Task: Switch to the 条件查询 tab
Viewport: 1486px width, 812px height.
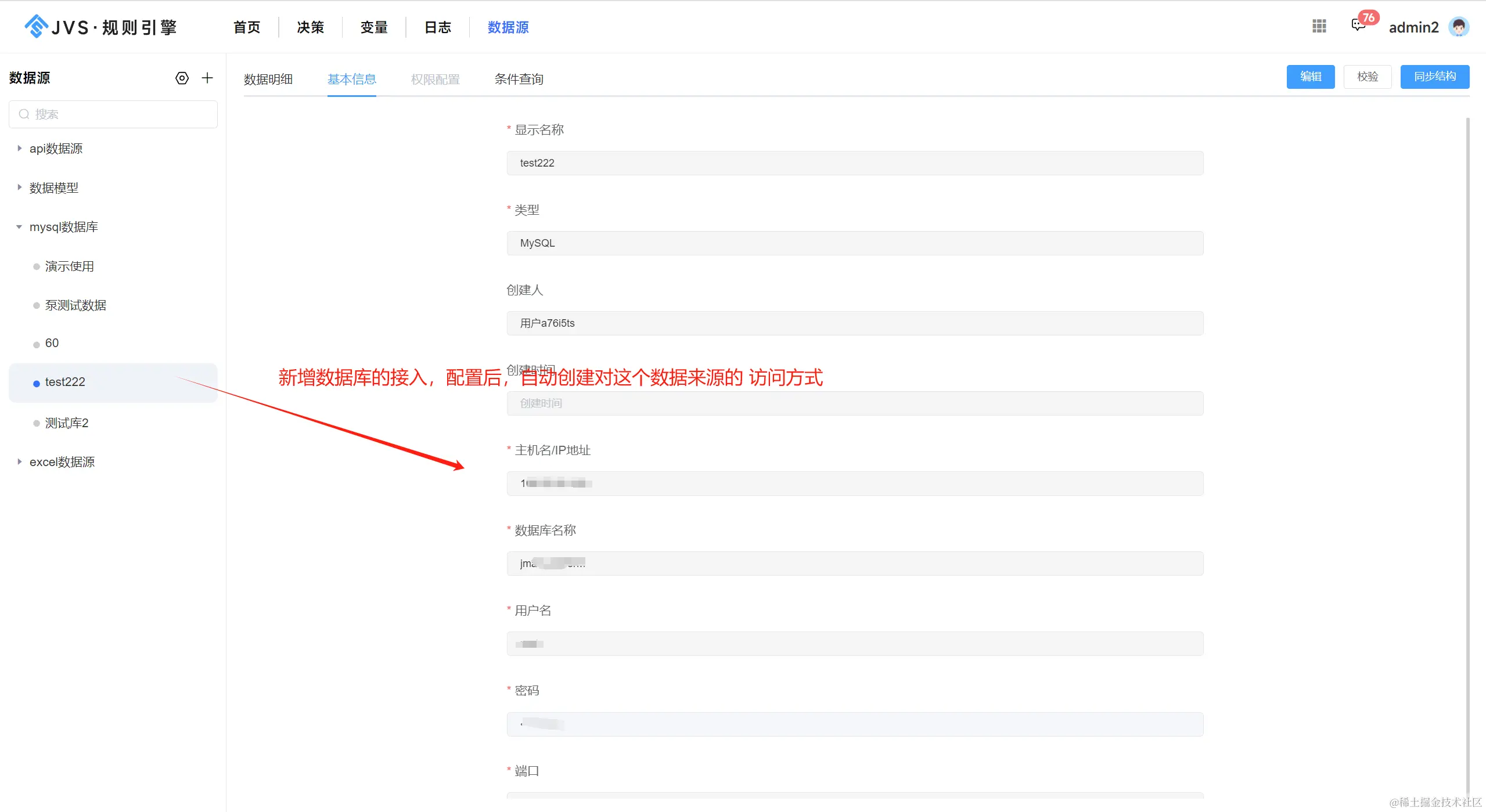Action: (519, 80)
